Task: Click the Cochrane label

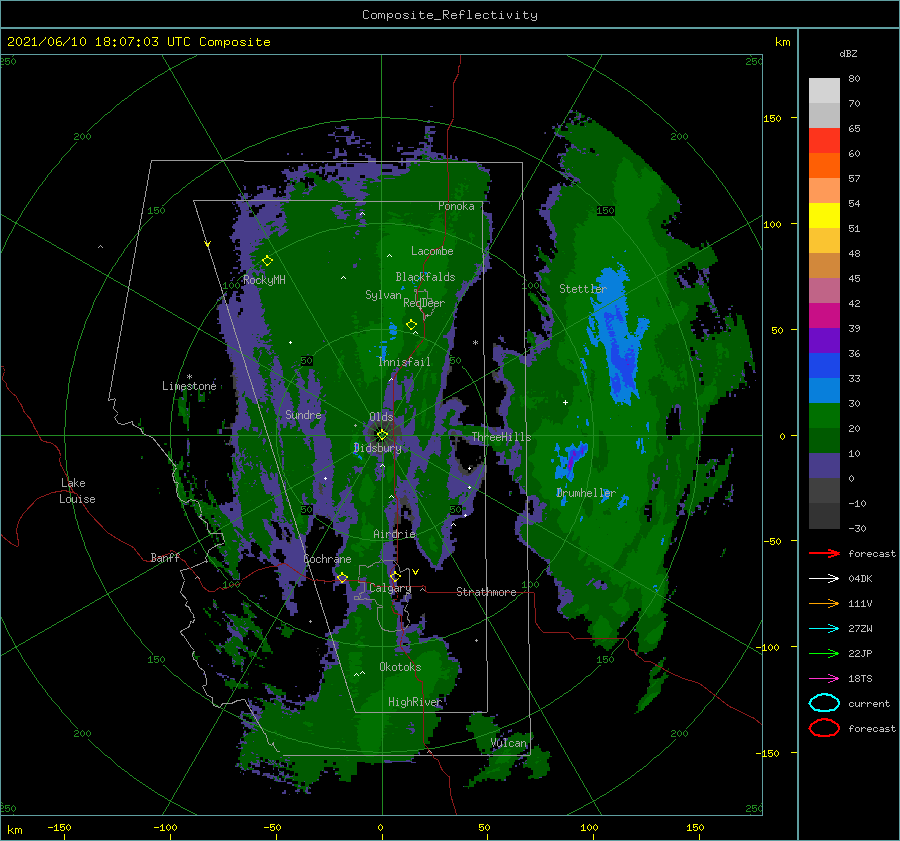Action: 327,559
